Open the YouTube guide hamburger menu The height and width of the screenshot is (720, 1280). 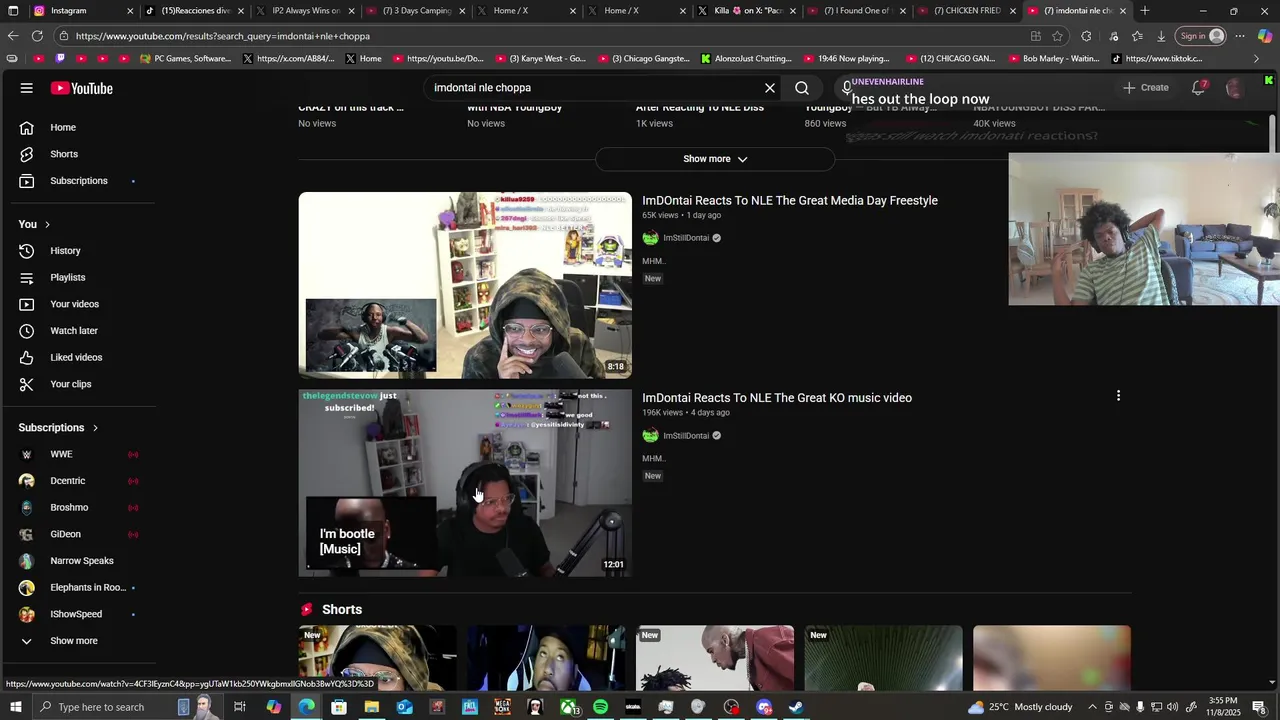tap(27, 88)
